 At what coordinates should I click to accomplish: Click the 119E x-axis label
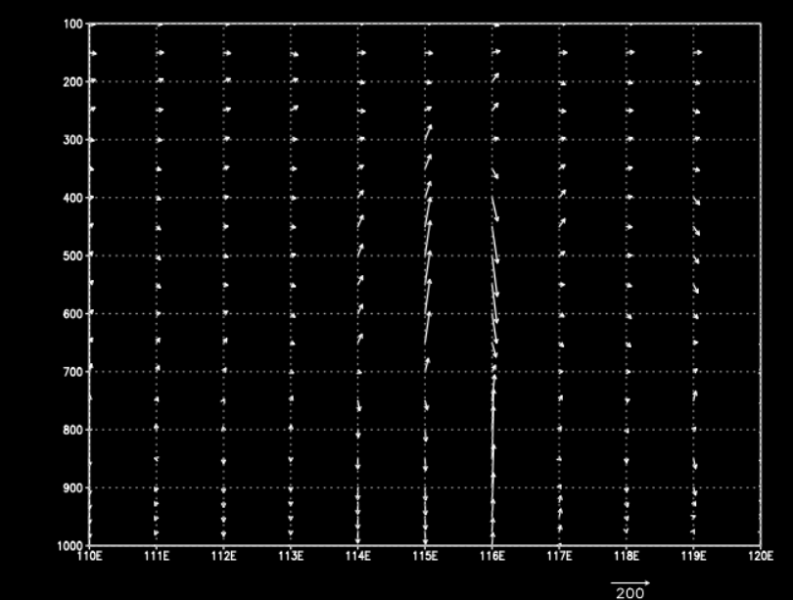click(693, 555)
